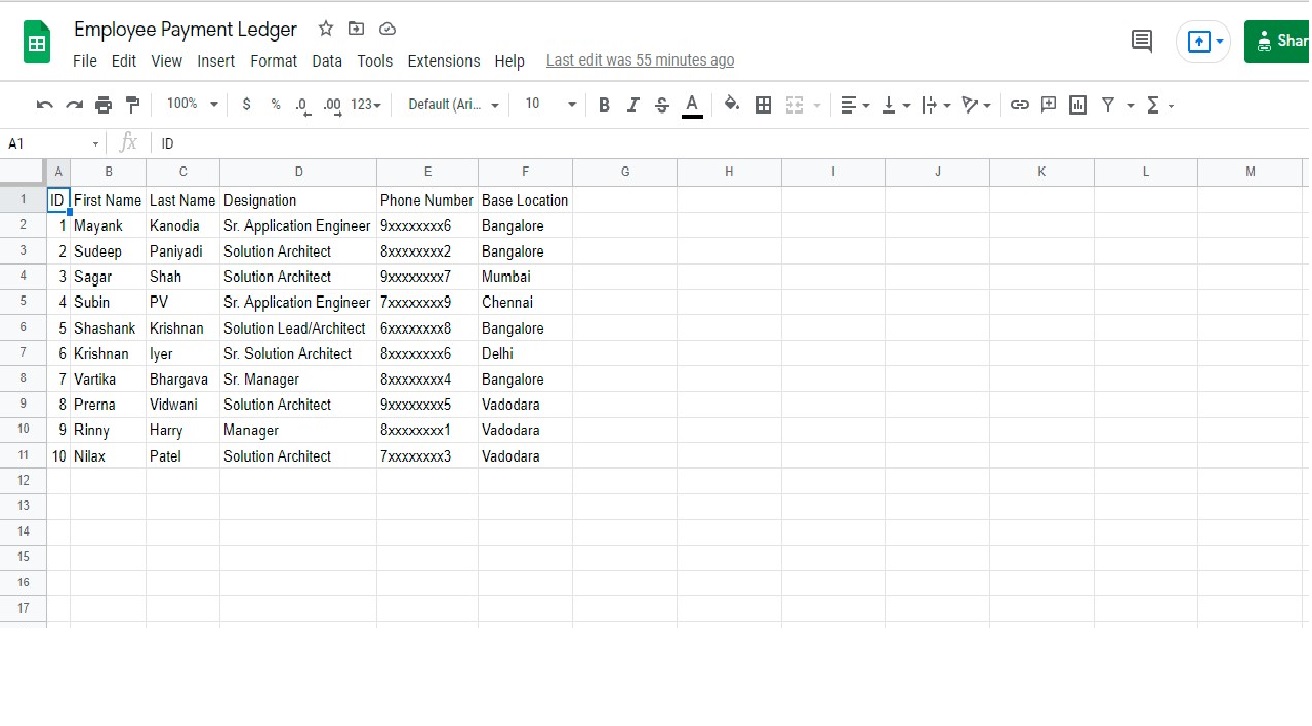Click the cell containing 'Mayank'
Viewport: 1312px width, 726px height.
pyautogui.click(x=109, y=226)
